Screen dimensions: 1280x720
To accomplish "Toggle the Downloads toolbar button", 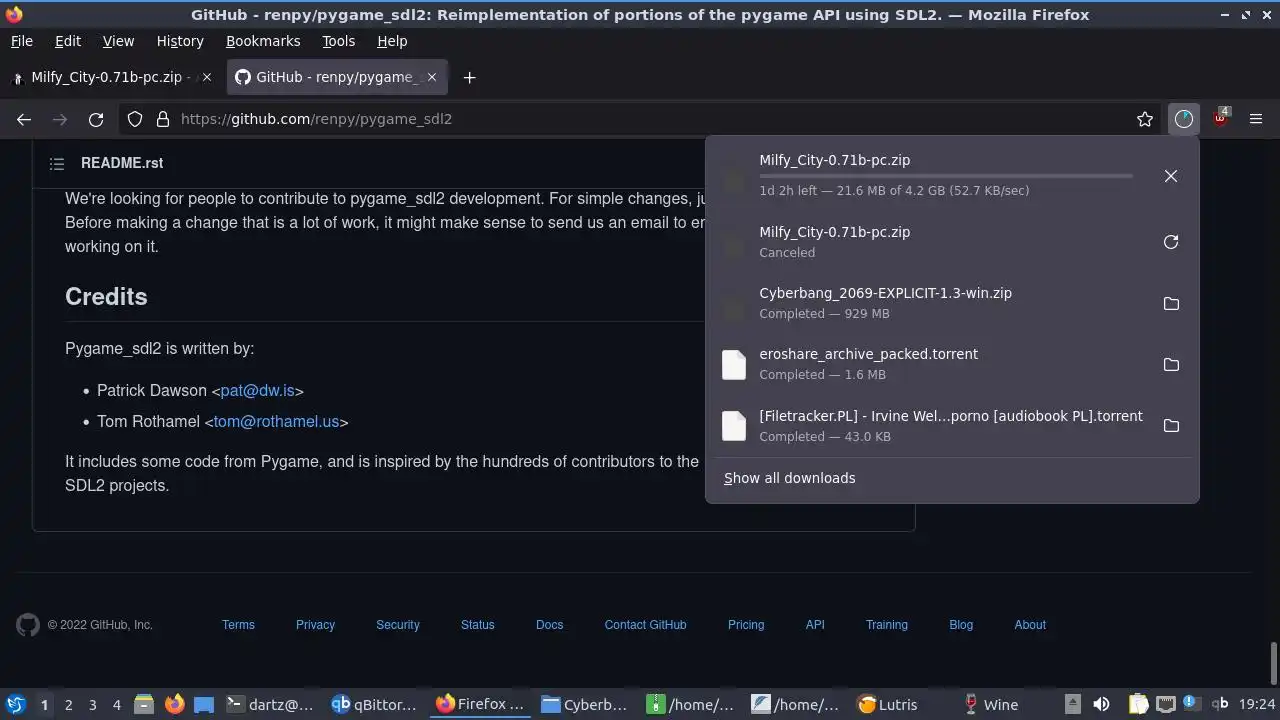I will [1184, 119].
